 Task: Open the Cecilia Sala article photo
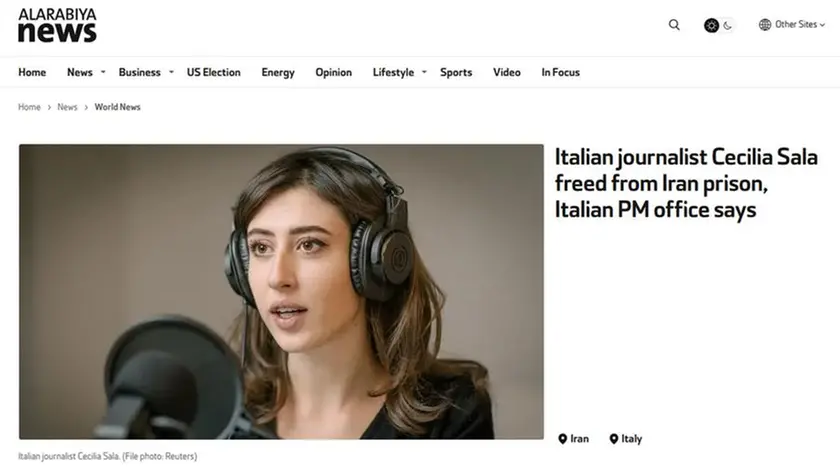pyautogui.click(x=281, y=291)
